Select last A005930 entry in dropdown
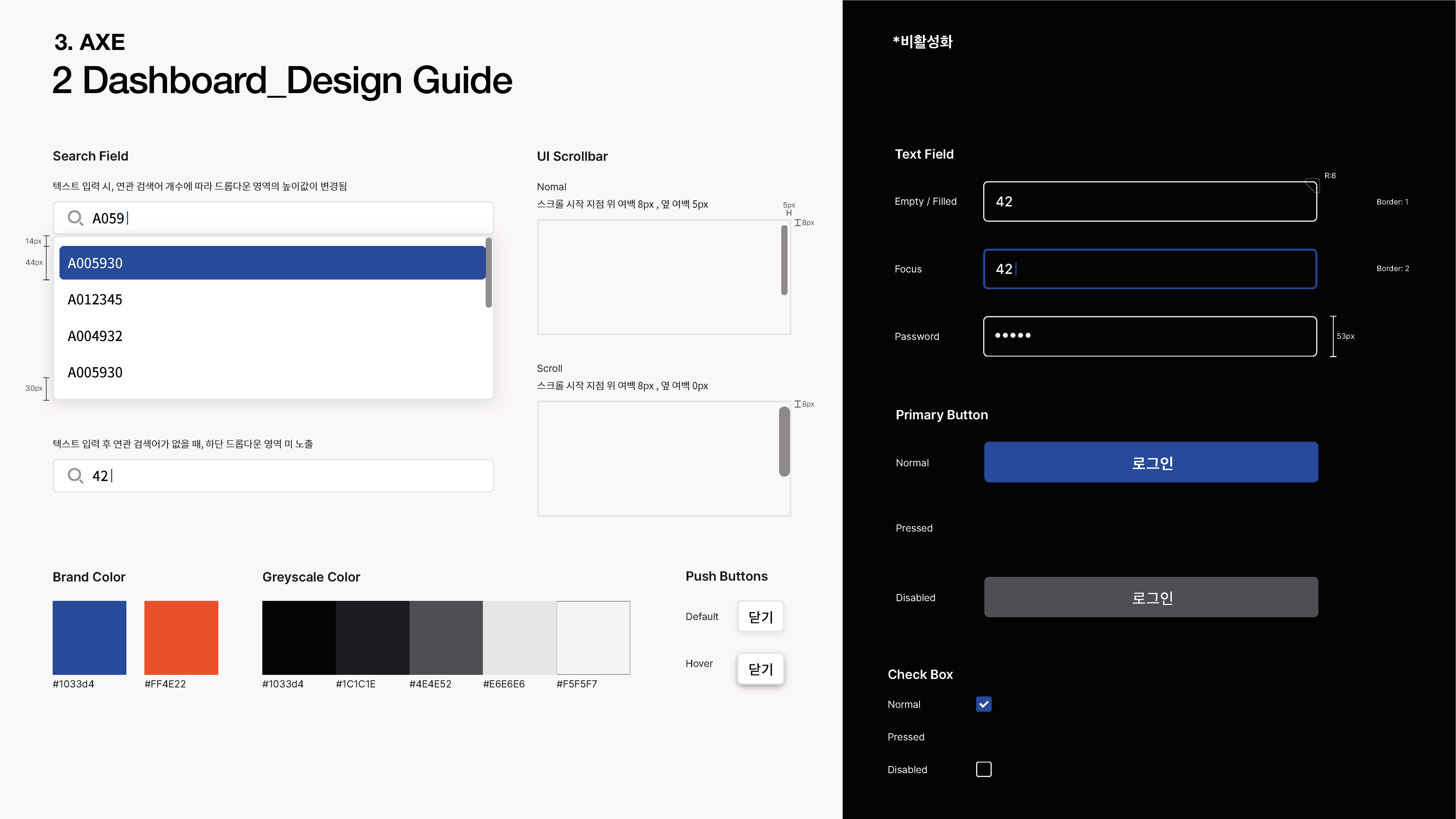The image size is (1456, 819). click(272, 372)
